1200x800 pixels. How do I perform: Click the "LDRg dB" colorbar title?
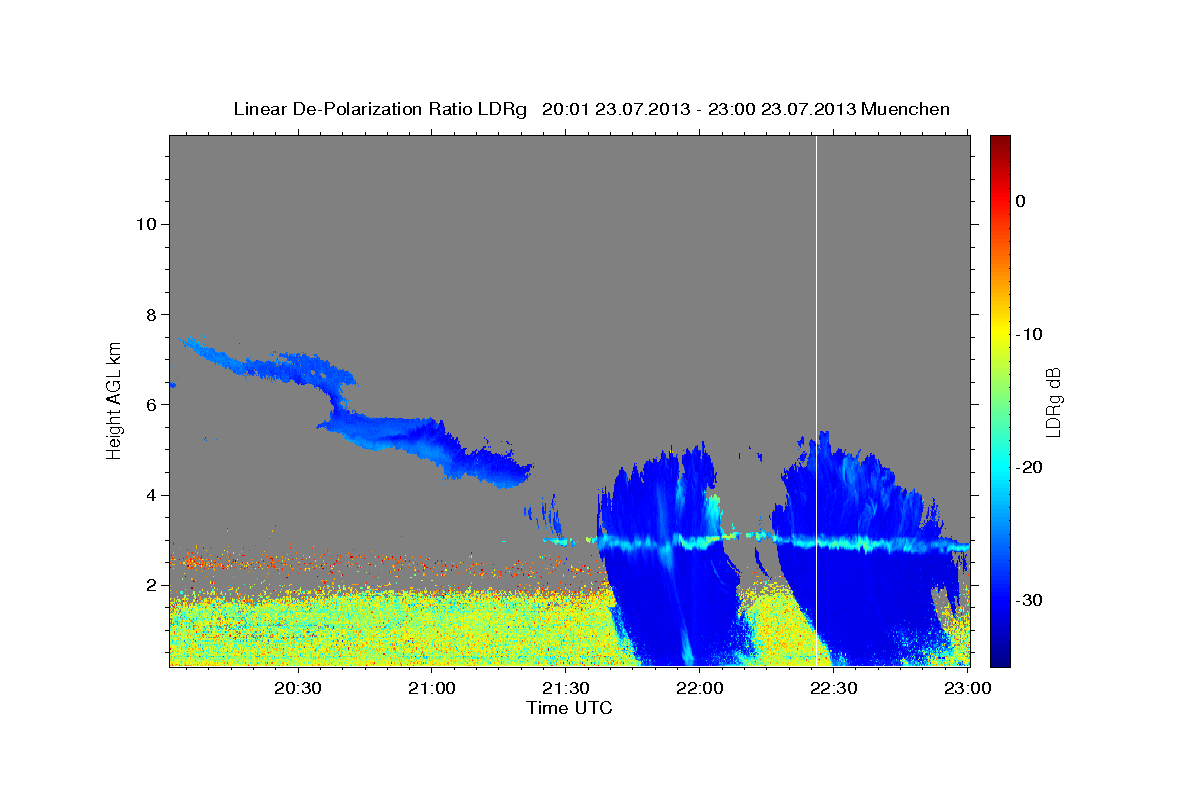coord(1054,401)
